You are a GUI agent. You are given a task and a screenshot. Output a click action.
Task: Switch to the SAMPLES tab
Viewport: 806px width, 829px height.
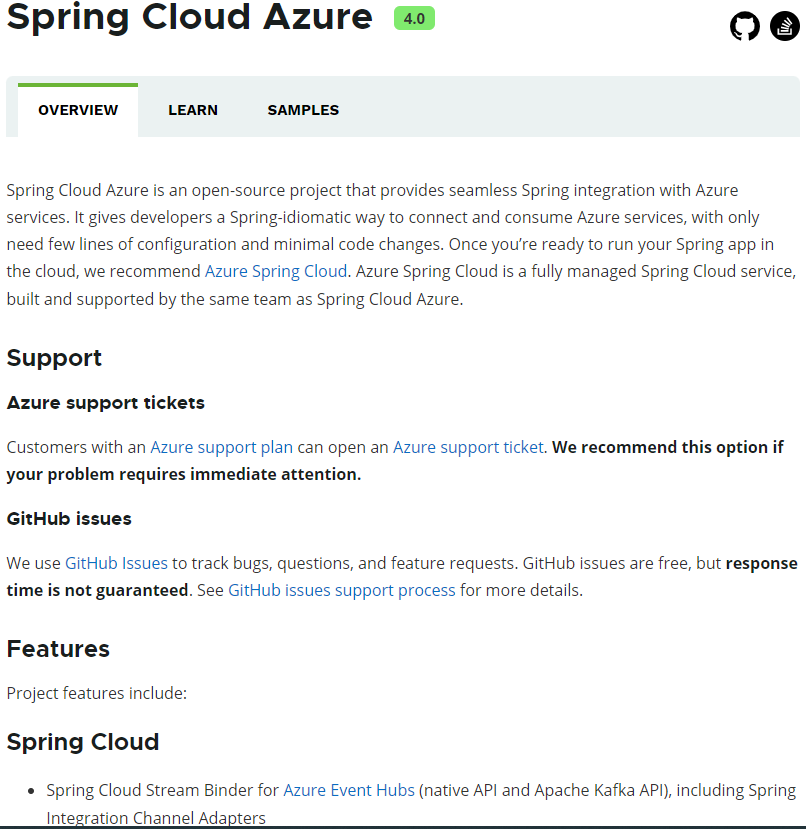coord(303,110)
